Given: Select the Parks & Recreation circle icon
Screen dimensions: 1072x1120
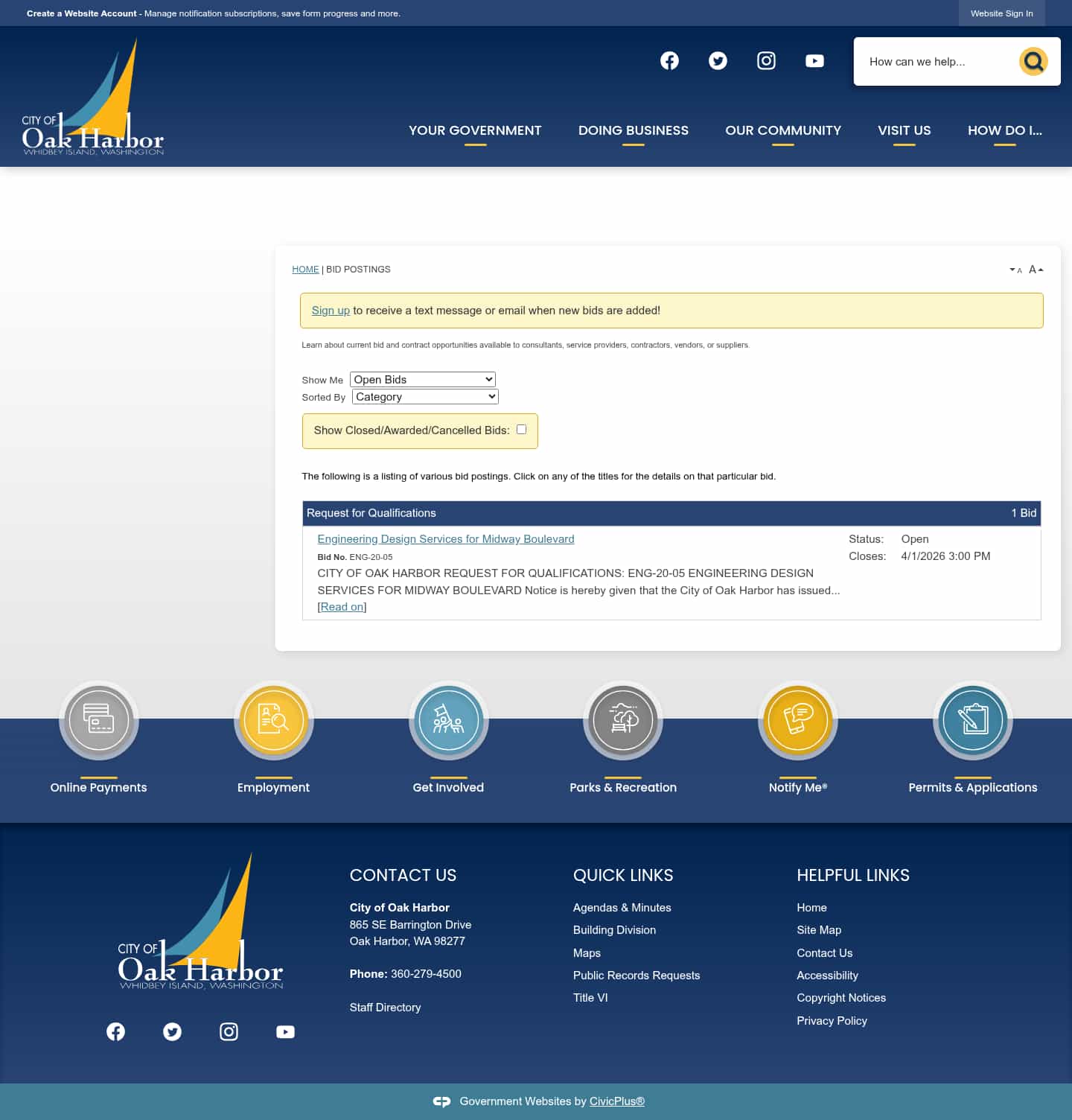Looking at the screenshot, I should point(623,720).
